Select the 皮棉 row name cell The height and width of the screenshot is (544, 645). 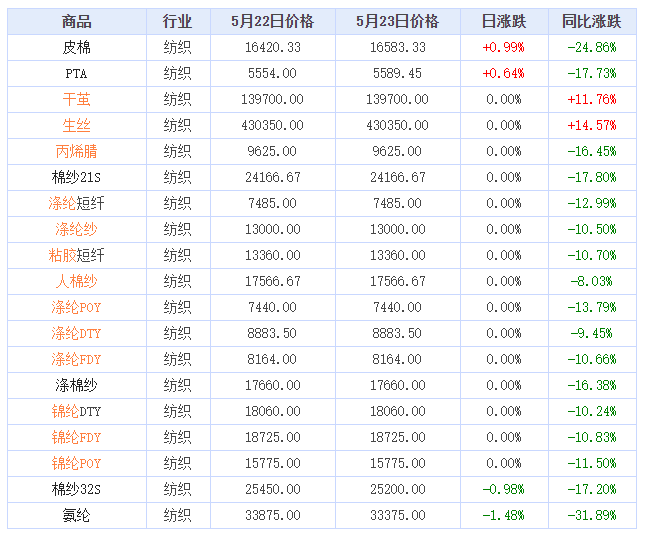click(x=76, y=47)
